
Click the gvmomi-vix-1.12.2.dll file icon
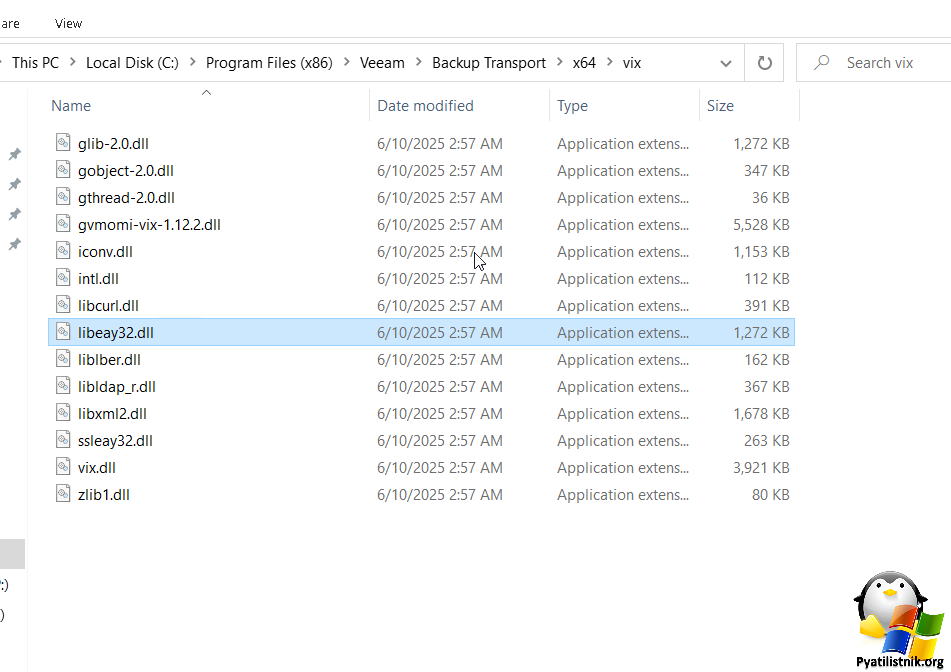64,224
